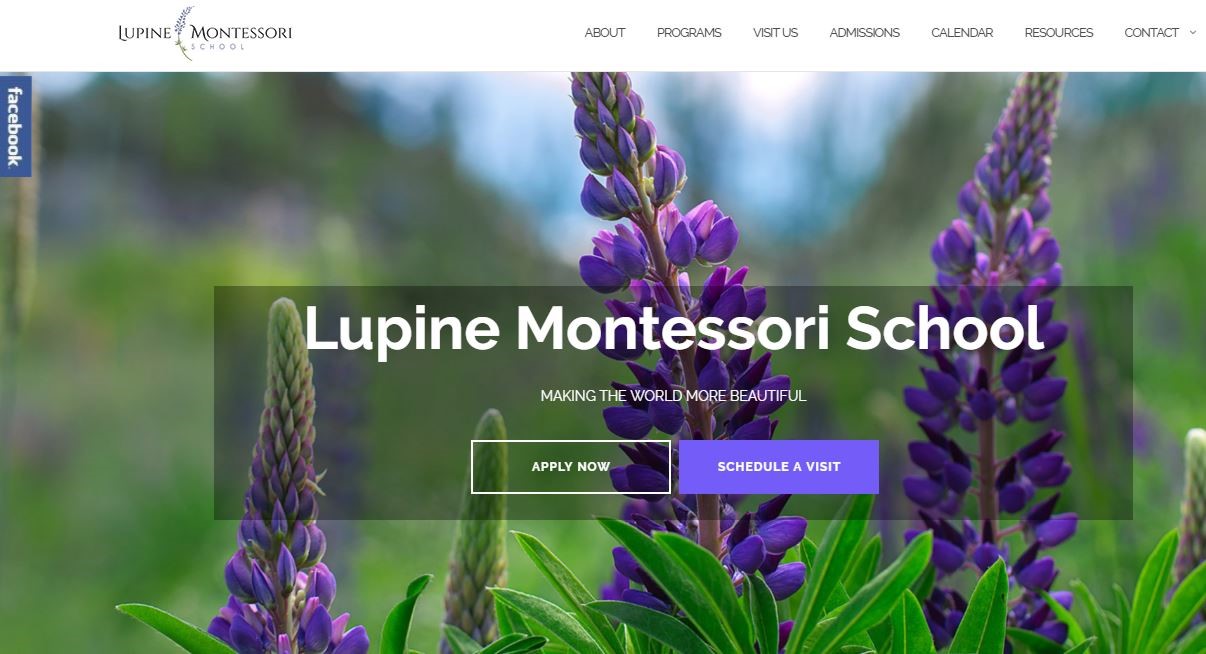Click the Contact menu item
This screenshot has height=654, width=1206.
coord(1151,33)
